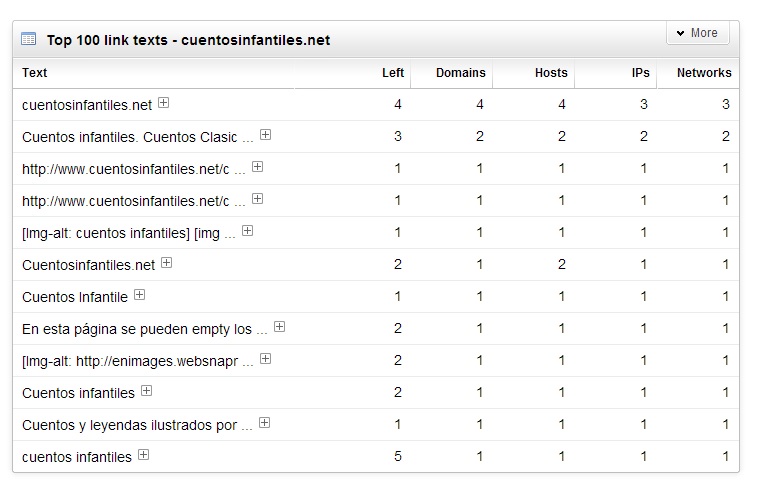The height and width of the screenshot is (486, 757).
Task: Sort table by Domains column
Action: click(x=460, y=73)
